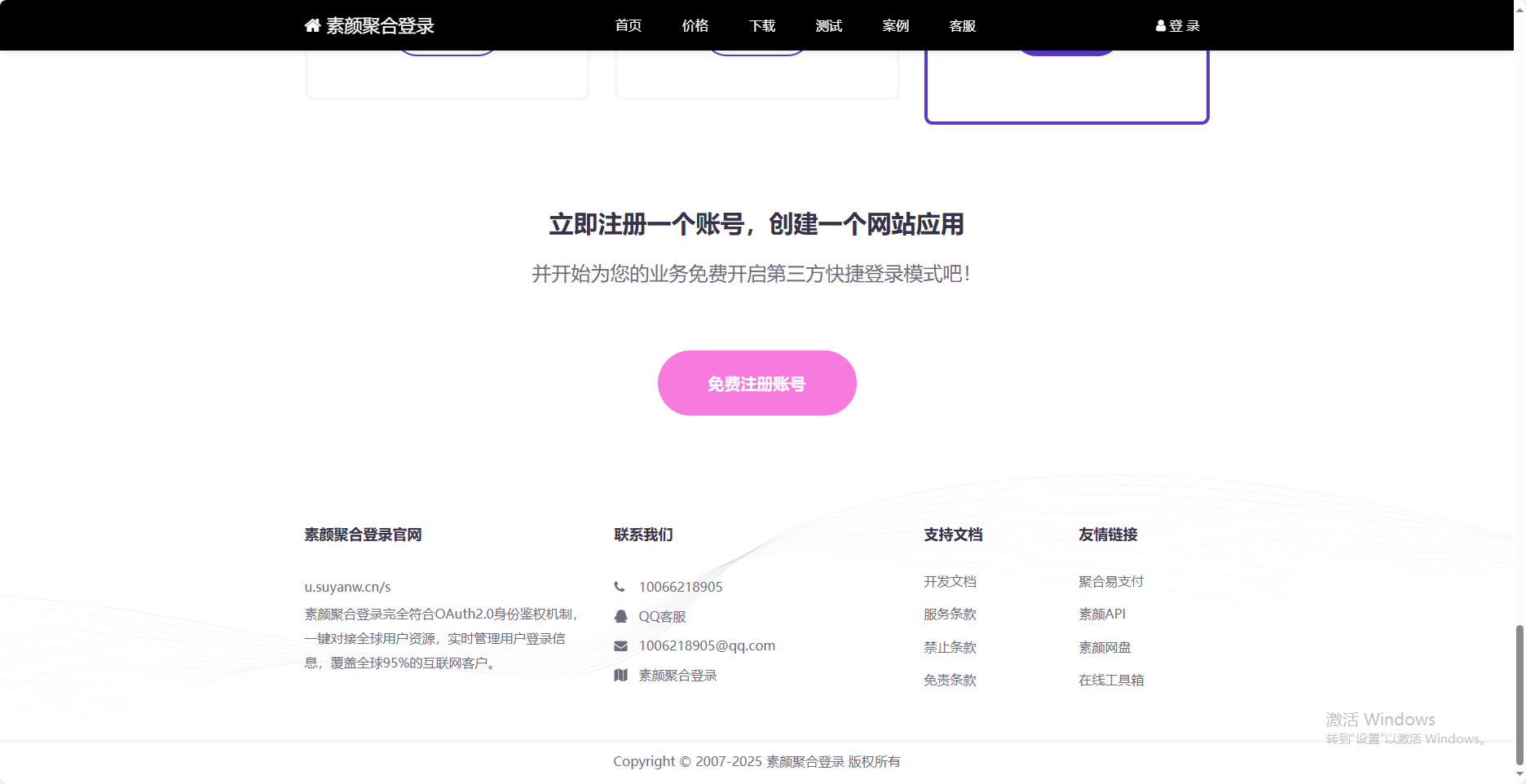The image size is (1526, 784).
Task: Click the map icon beside 素颜聚合登录 in footer
Action: click(620, 675)
